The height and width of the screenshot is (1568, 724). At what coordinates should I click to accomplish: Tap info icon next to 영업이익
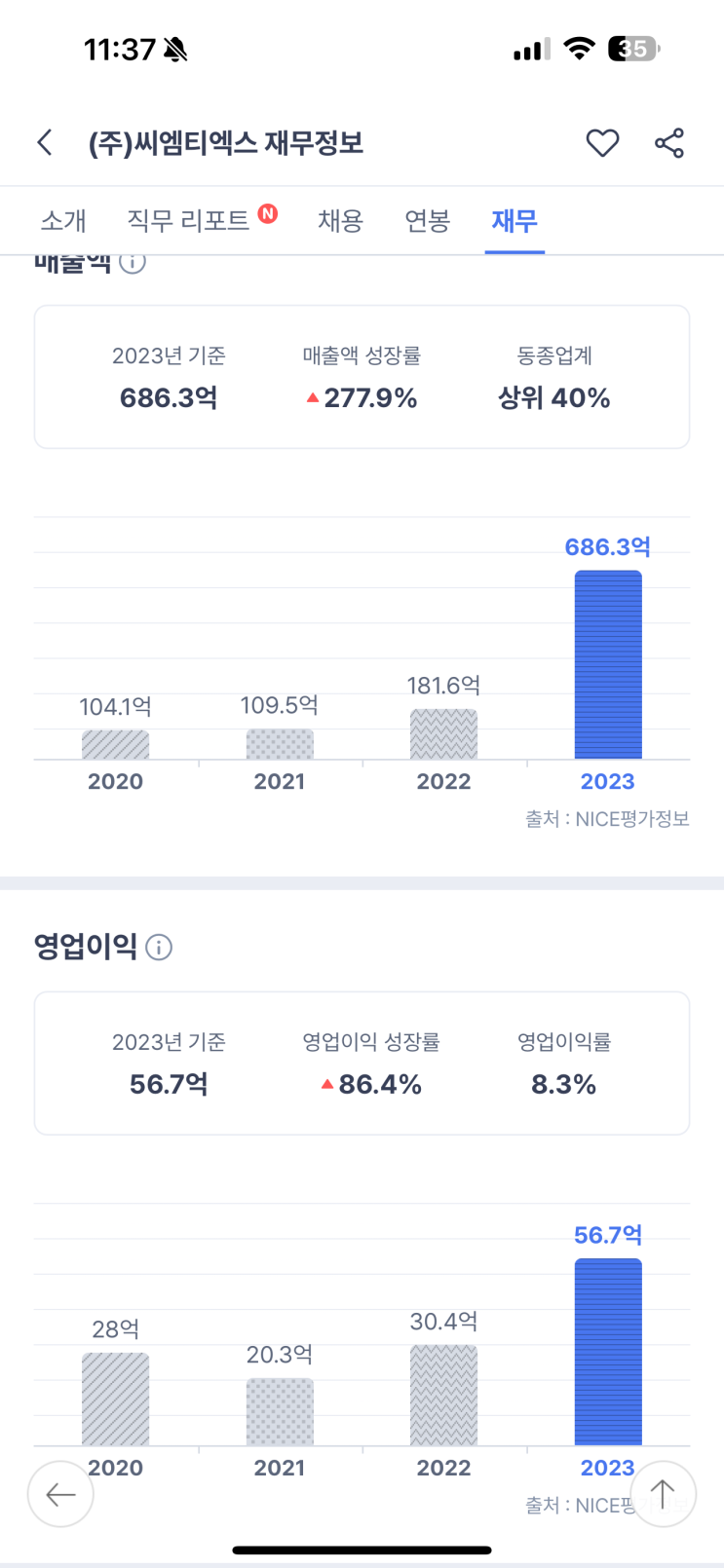(x=159, y=947)
